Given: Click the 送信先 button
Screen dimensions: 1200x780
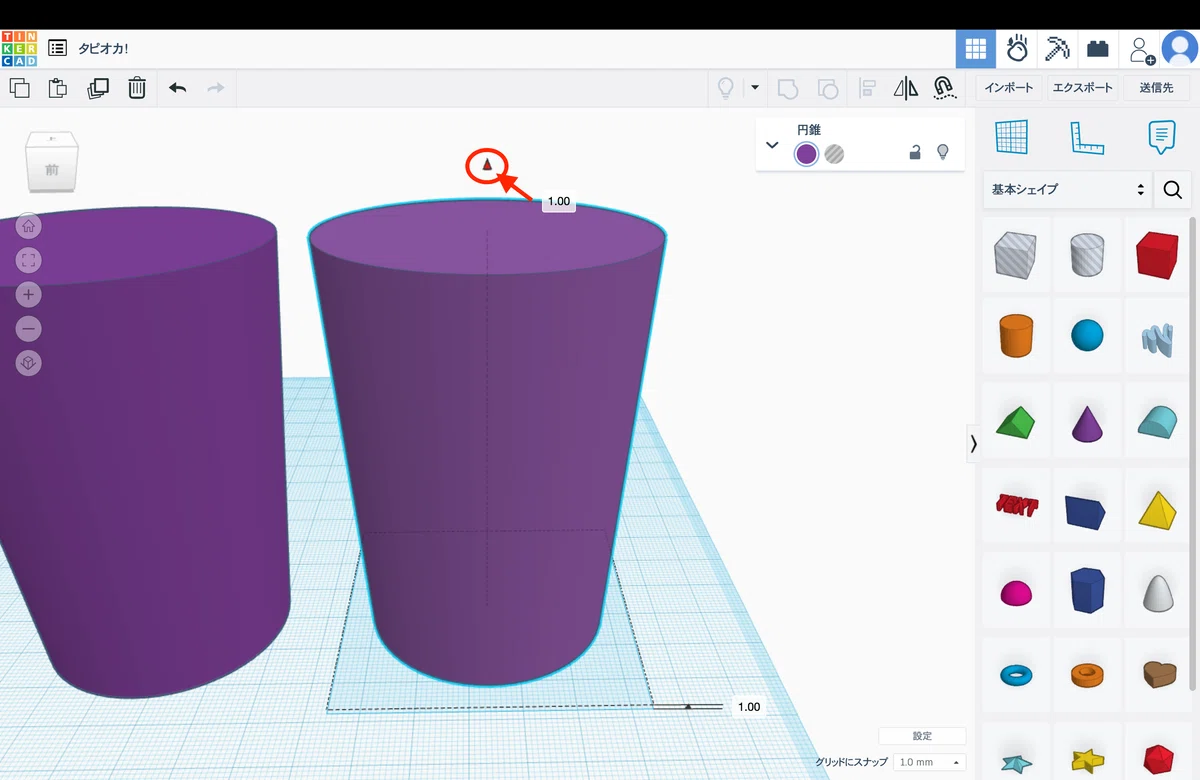Looking at the screenshot, I should 1156,88.
